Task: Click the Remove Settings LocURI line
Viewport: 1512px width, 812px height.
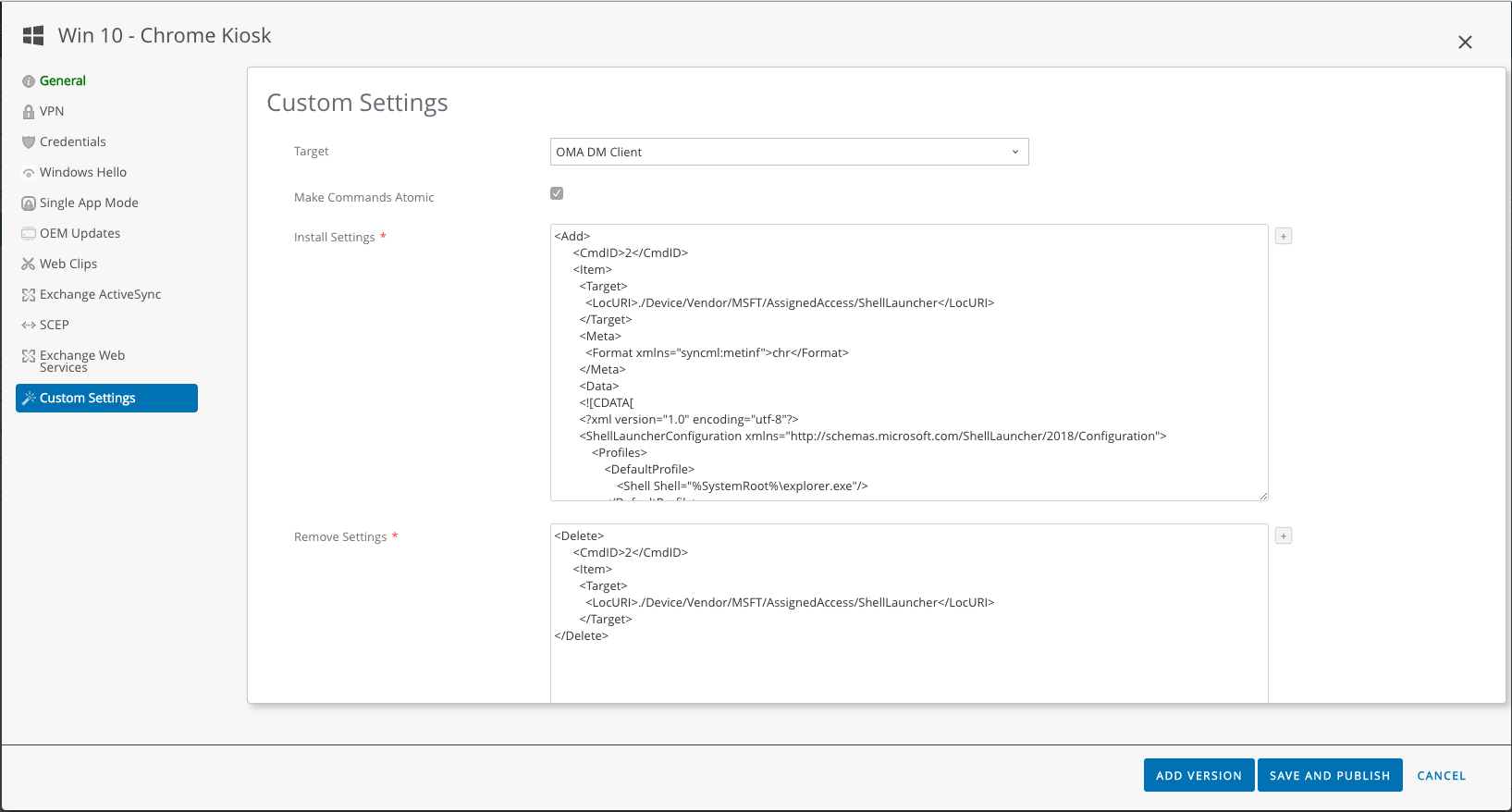Action: tap(790, 603)
